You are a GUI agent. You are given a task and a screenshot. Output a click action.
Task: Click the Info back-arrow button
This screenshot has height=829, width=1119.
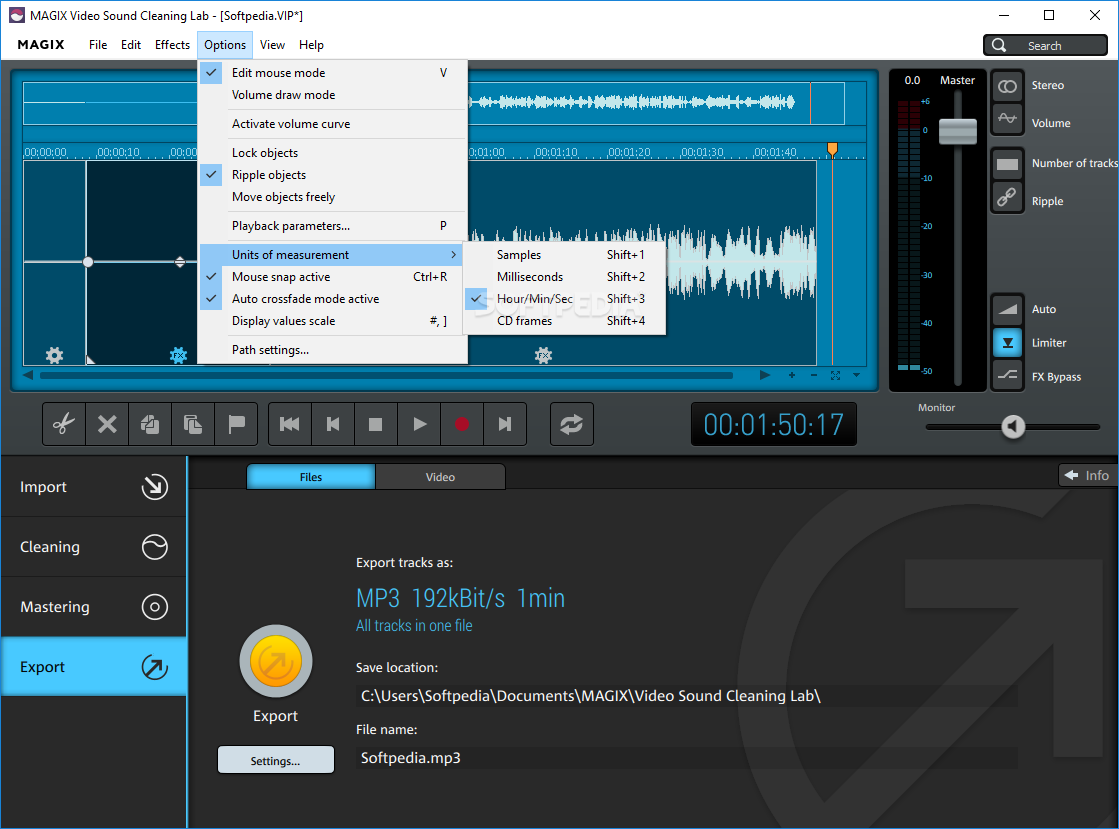(x=1087, y=475)
